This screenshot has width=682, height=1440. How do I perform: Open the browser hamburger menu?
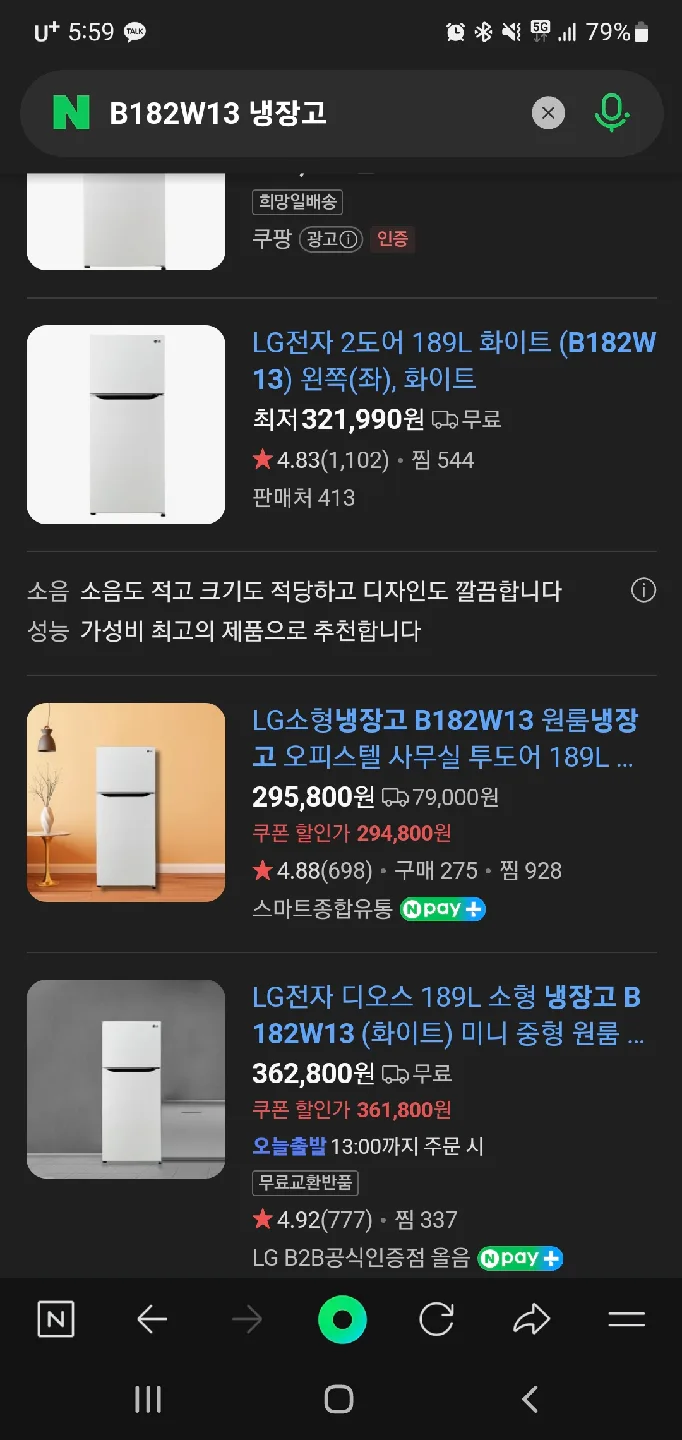point(627,1320)
